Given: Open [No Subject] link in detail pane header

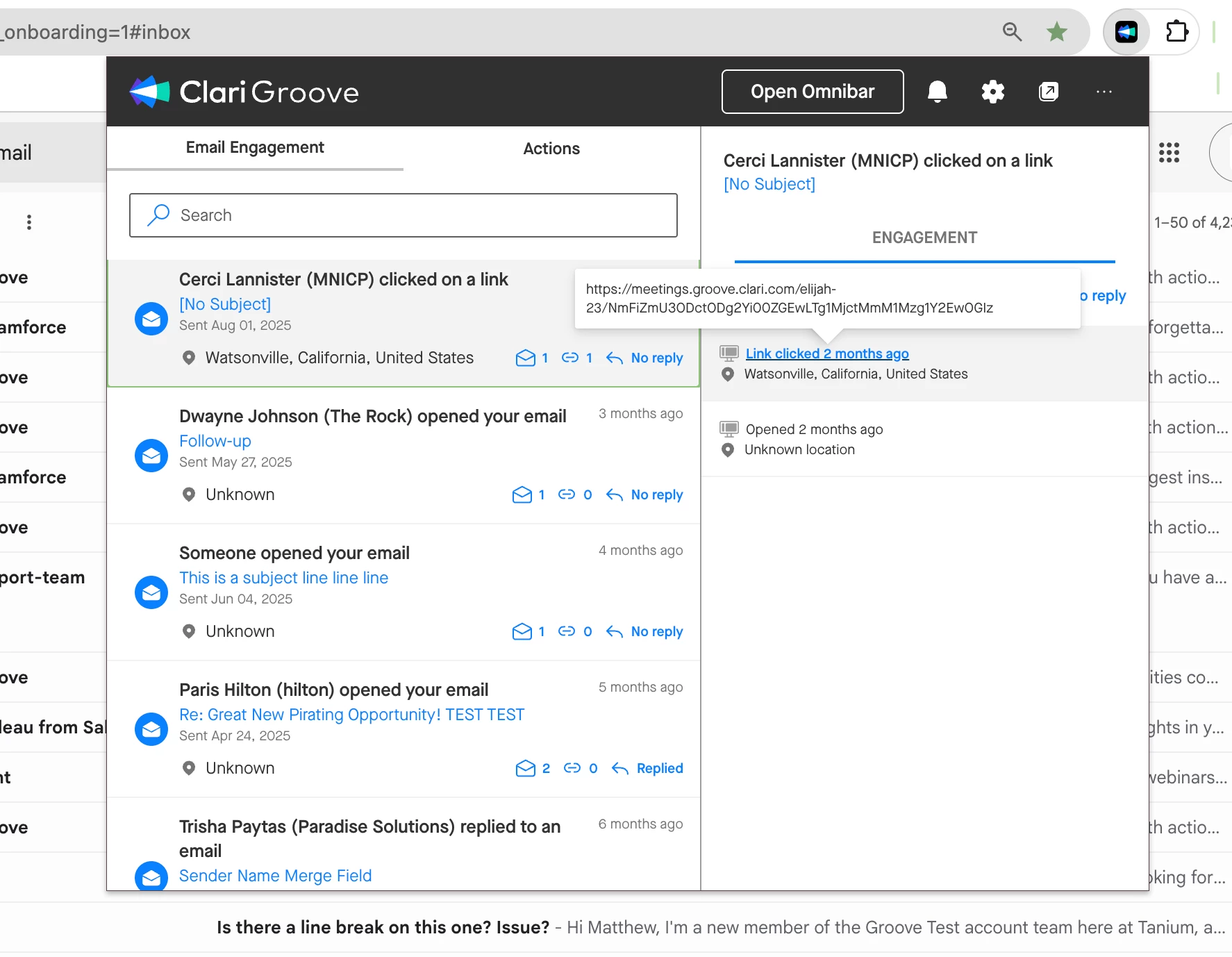Looking at the screenshot, I should click(769, 184).
